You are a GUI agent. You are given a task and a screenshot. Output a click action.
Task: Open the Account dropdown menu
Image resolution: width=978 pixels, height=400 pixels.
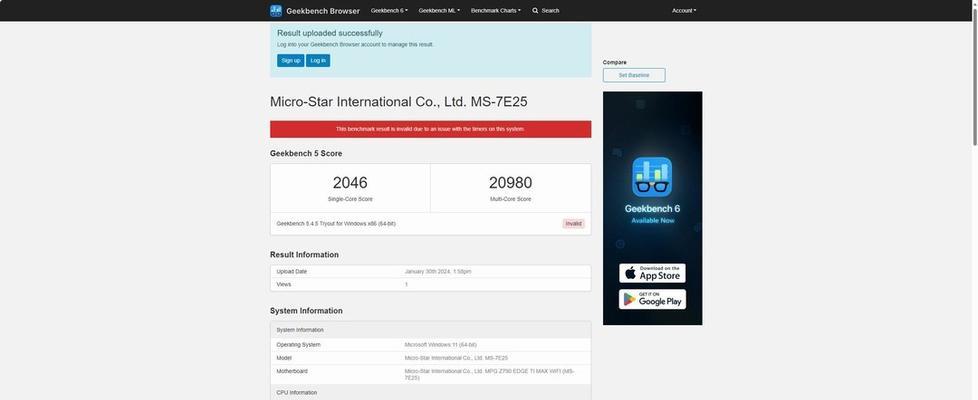click(684, 11)
